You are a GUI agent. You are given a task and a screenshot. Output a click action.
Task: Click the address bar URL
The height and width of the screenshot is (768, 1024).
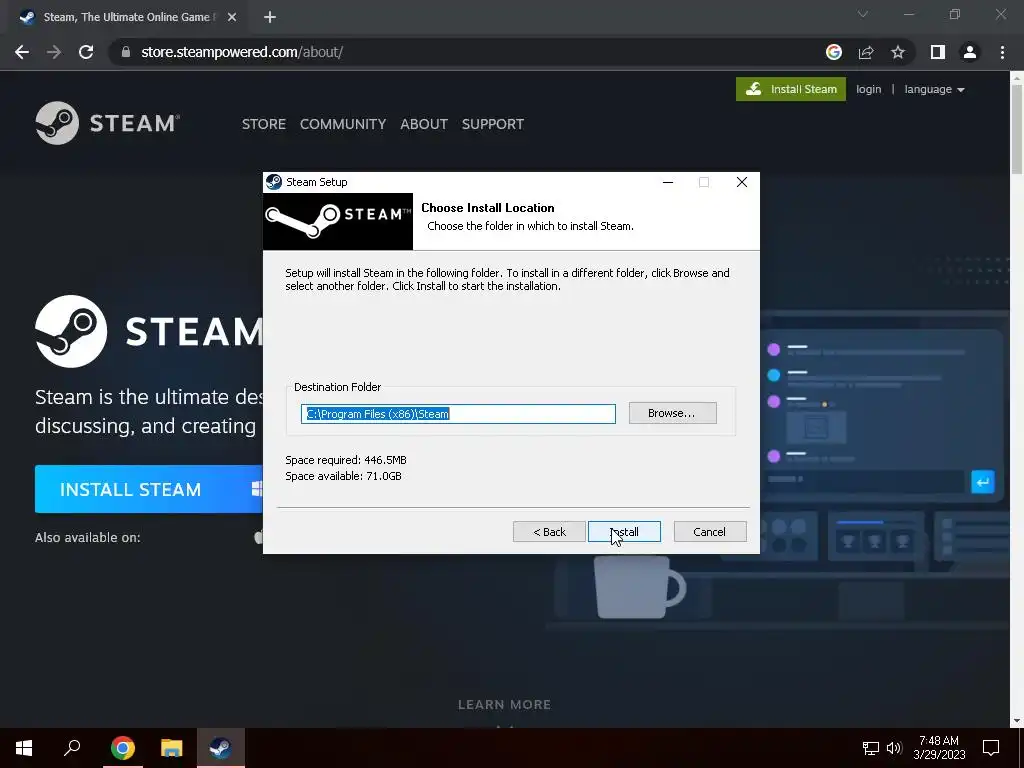(x=242, y=52)
